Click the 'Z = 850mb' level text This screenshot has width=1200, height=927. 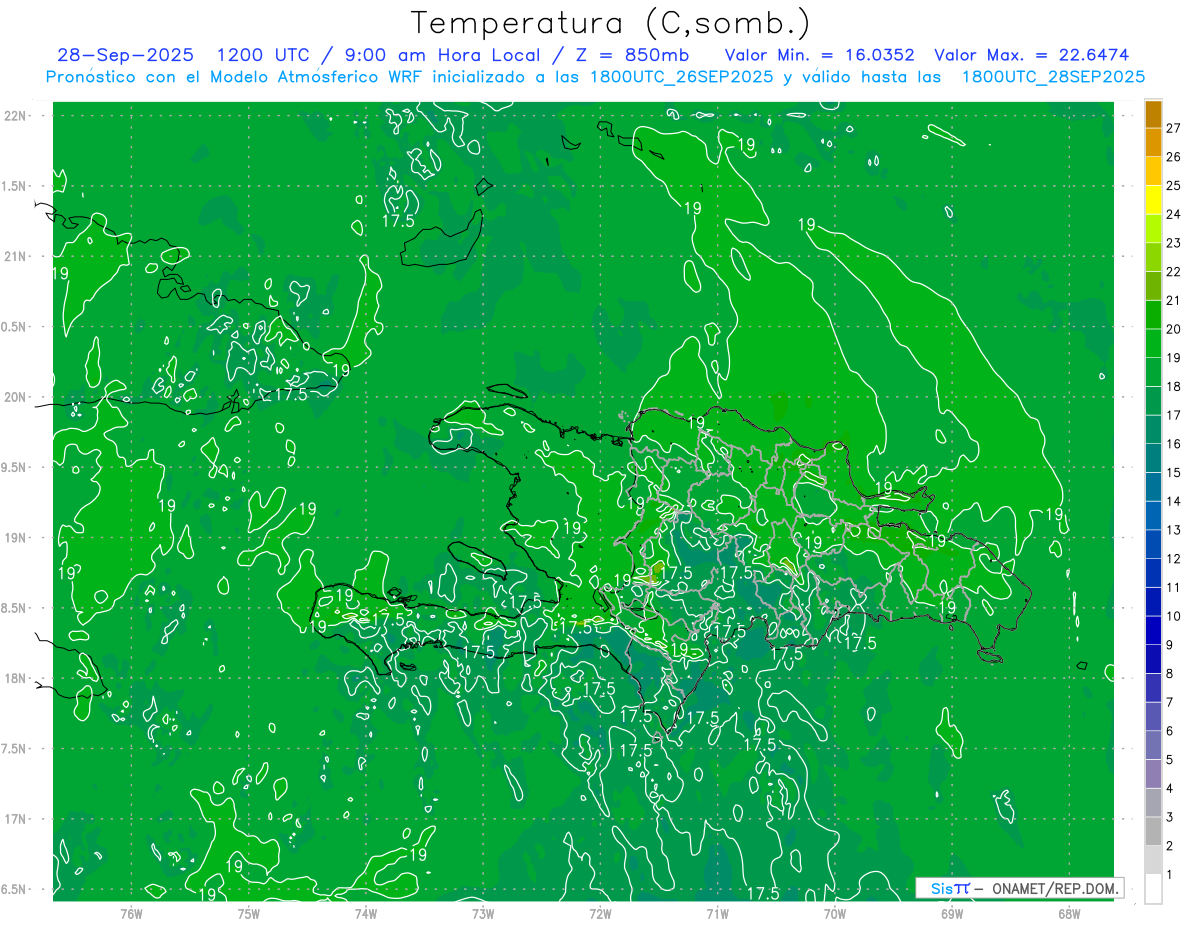(x=628, y=55)
